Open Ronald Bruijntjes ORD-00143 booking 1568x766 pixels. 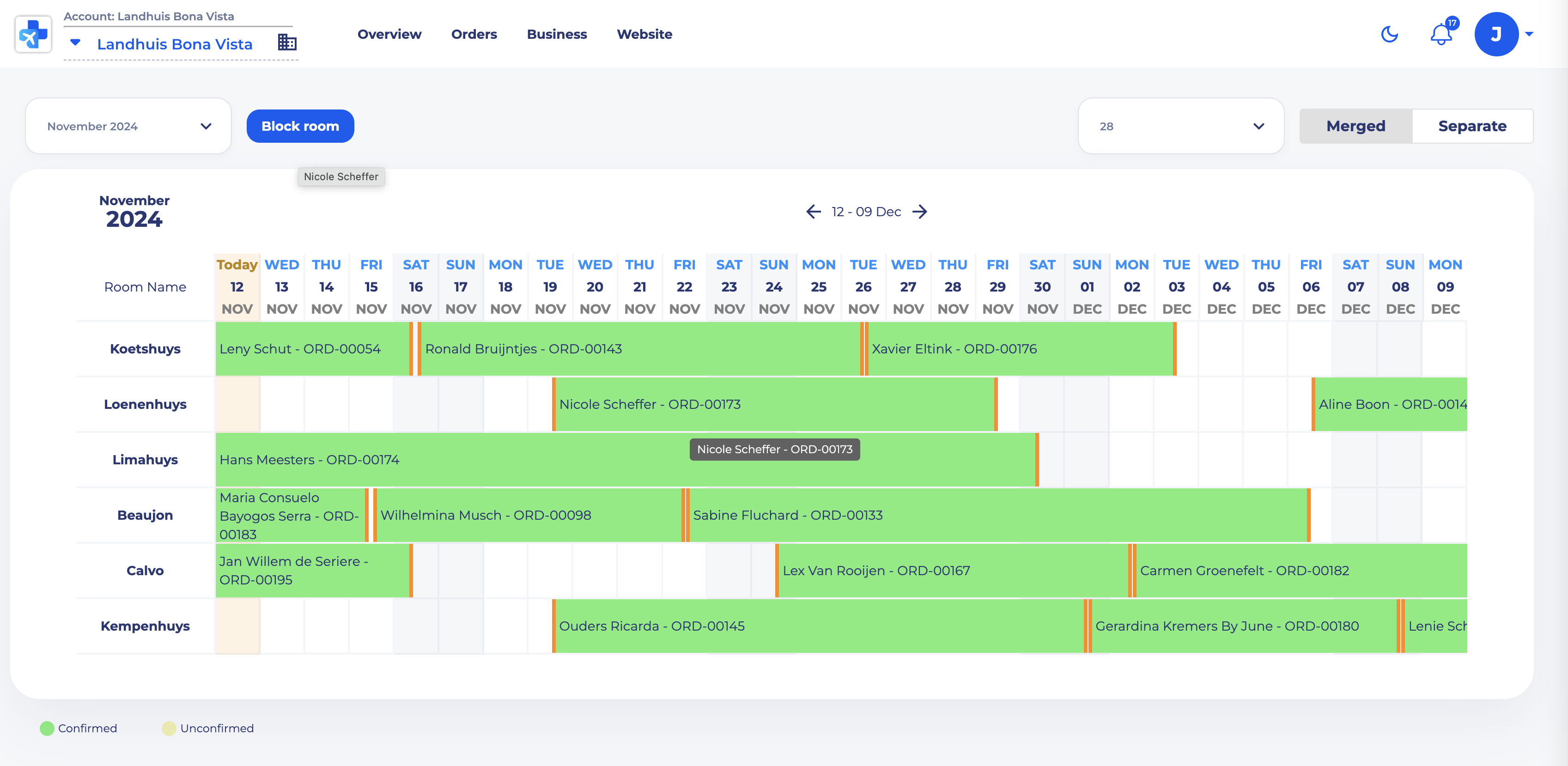tap(641, 349)
